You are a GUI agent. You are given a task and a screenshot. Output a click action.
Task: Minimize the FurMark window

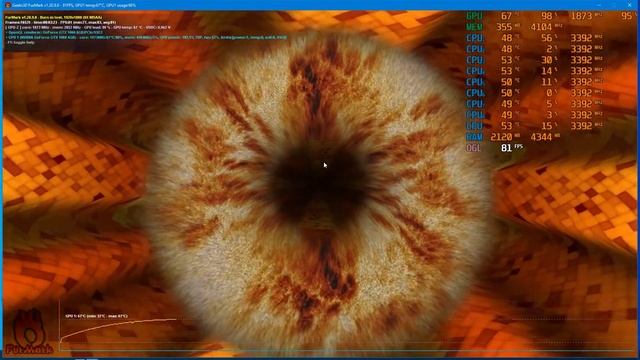599,5
